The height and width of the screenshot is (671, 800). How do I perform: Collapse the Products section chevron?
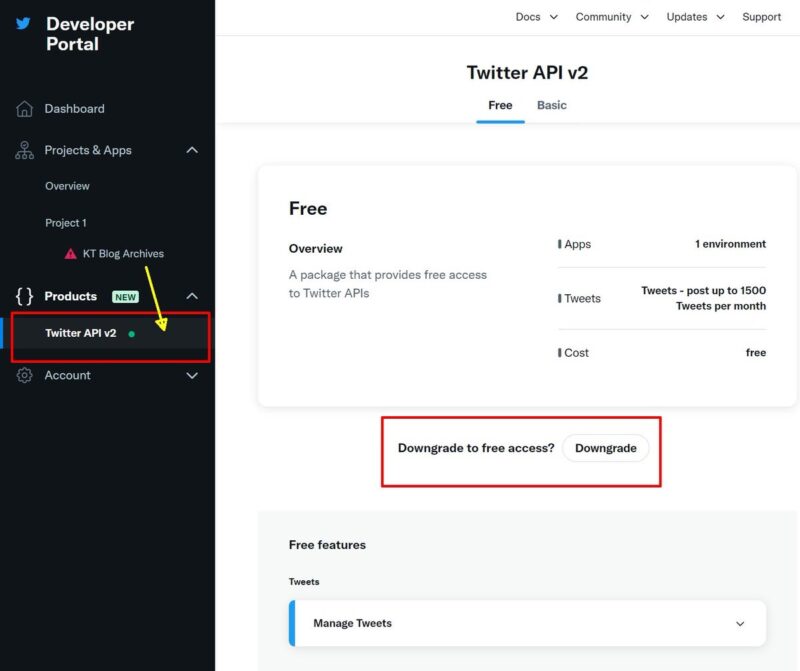pos(191,296)
